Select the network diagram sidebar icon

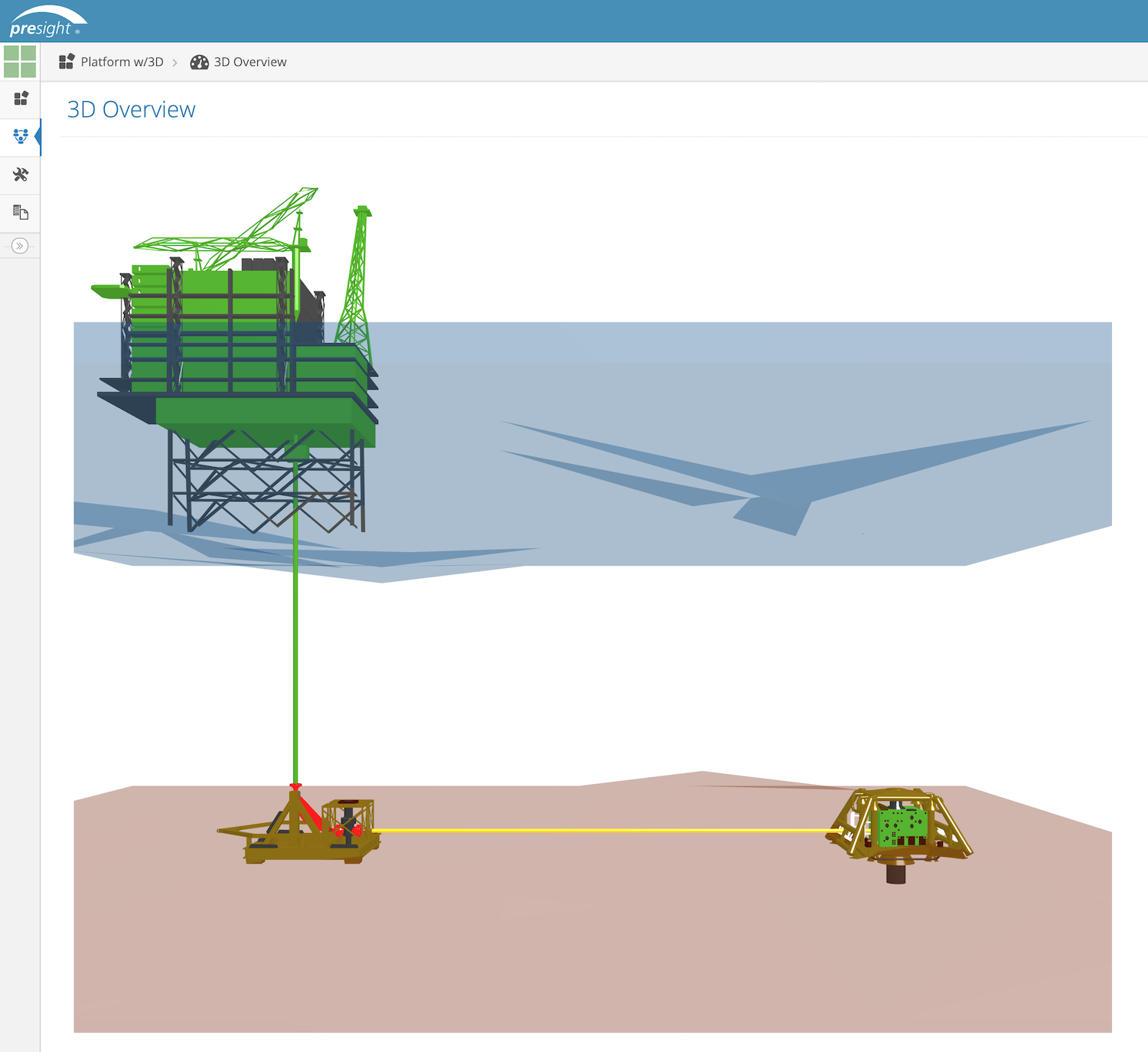pos(21,136)
